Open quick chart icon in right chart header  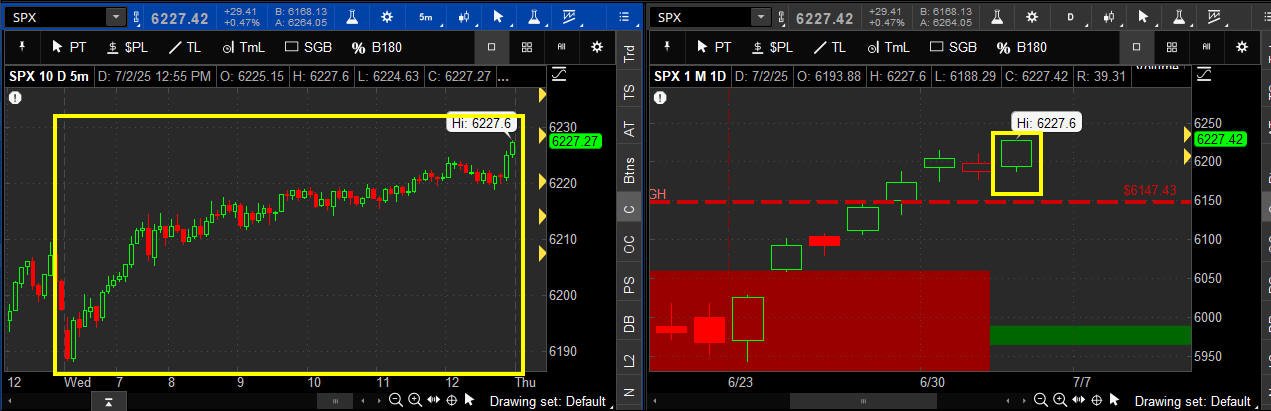tap(1213, 17)
